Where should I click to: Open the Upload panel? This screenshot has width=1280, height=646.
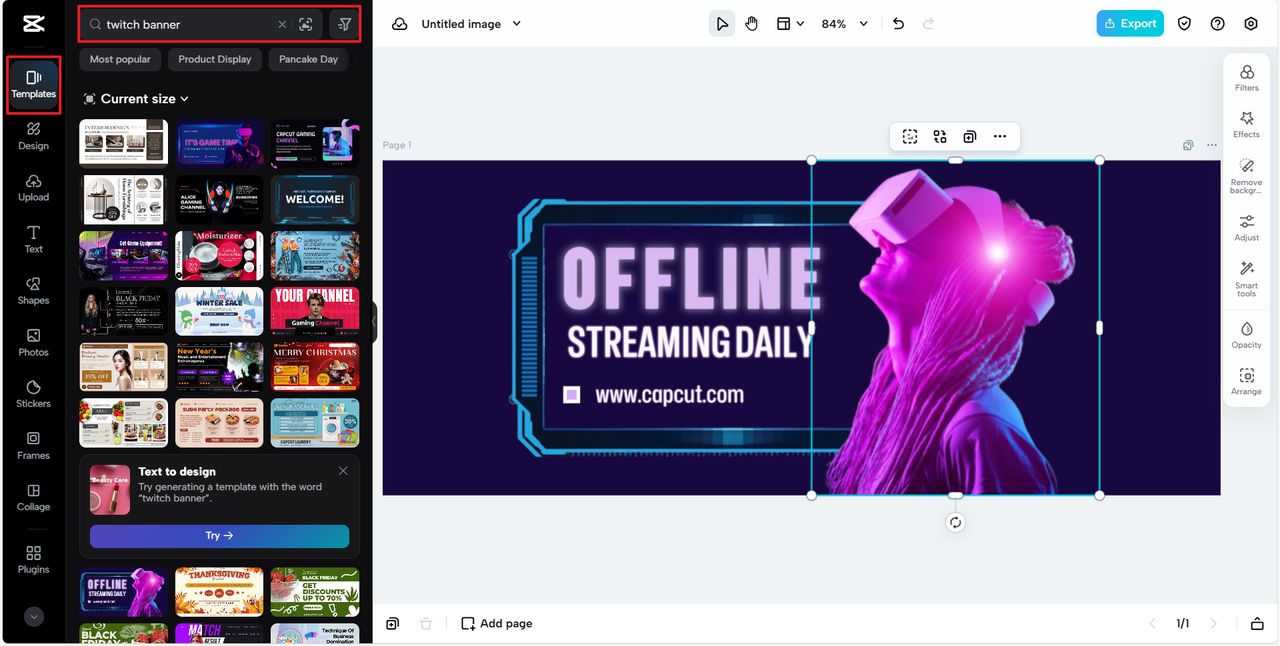tap(33, 188)
